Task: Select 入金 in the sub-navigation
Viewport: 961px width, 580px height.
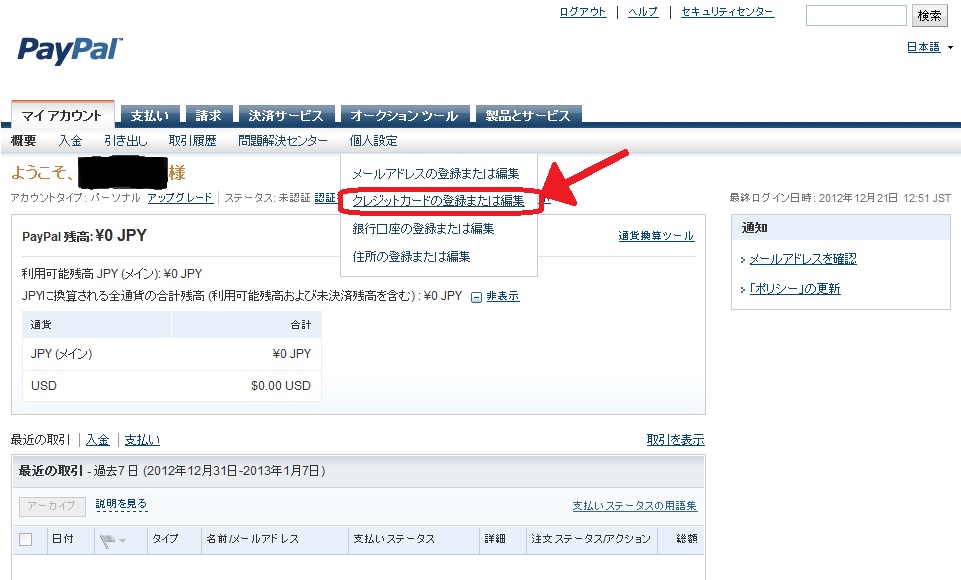Action: [70, 141]
